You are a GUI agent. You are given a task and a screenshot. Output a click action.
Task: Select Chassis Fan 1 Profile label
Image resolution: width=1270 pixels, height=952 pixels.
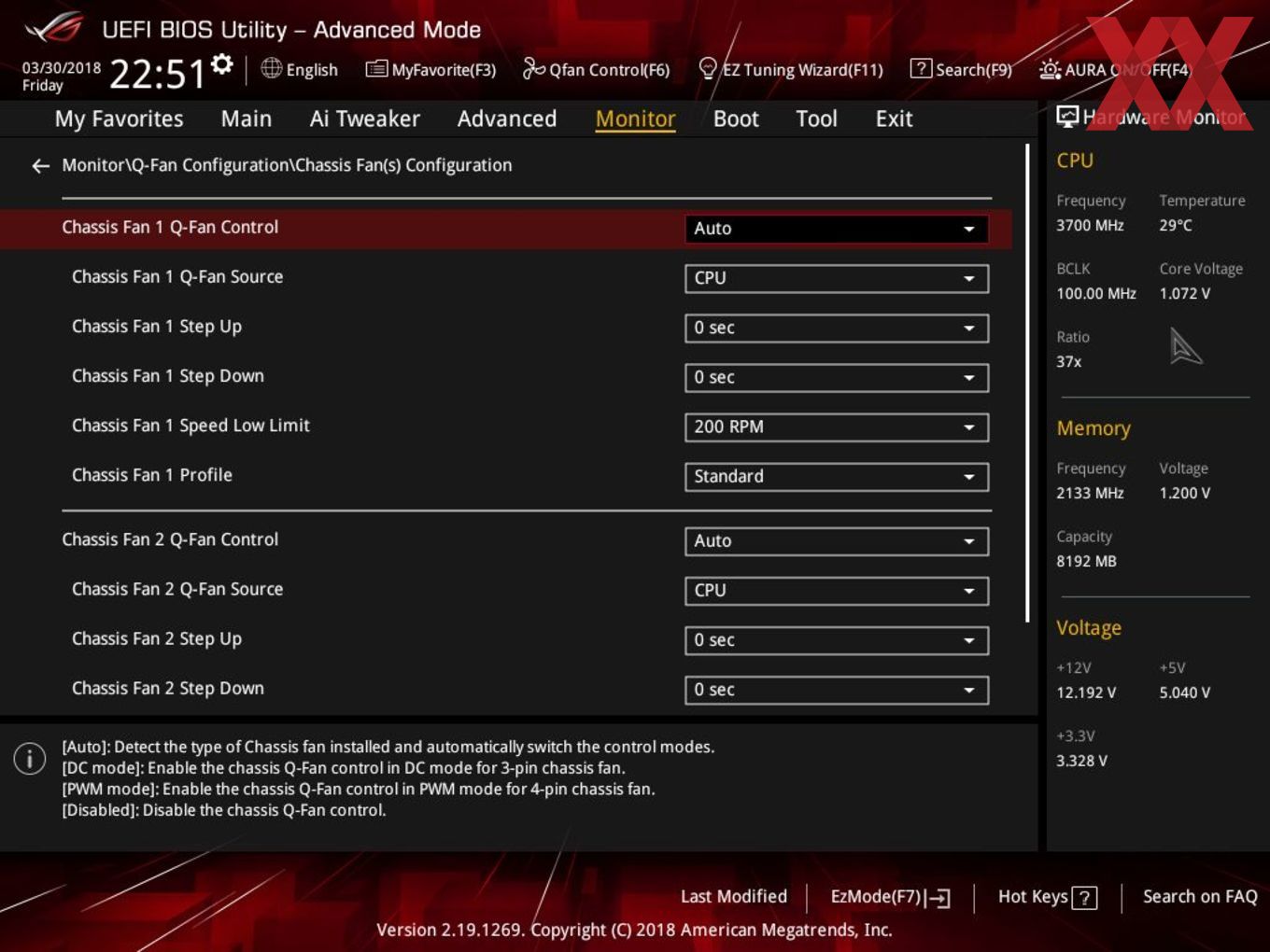click(152, 475)
